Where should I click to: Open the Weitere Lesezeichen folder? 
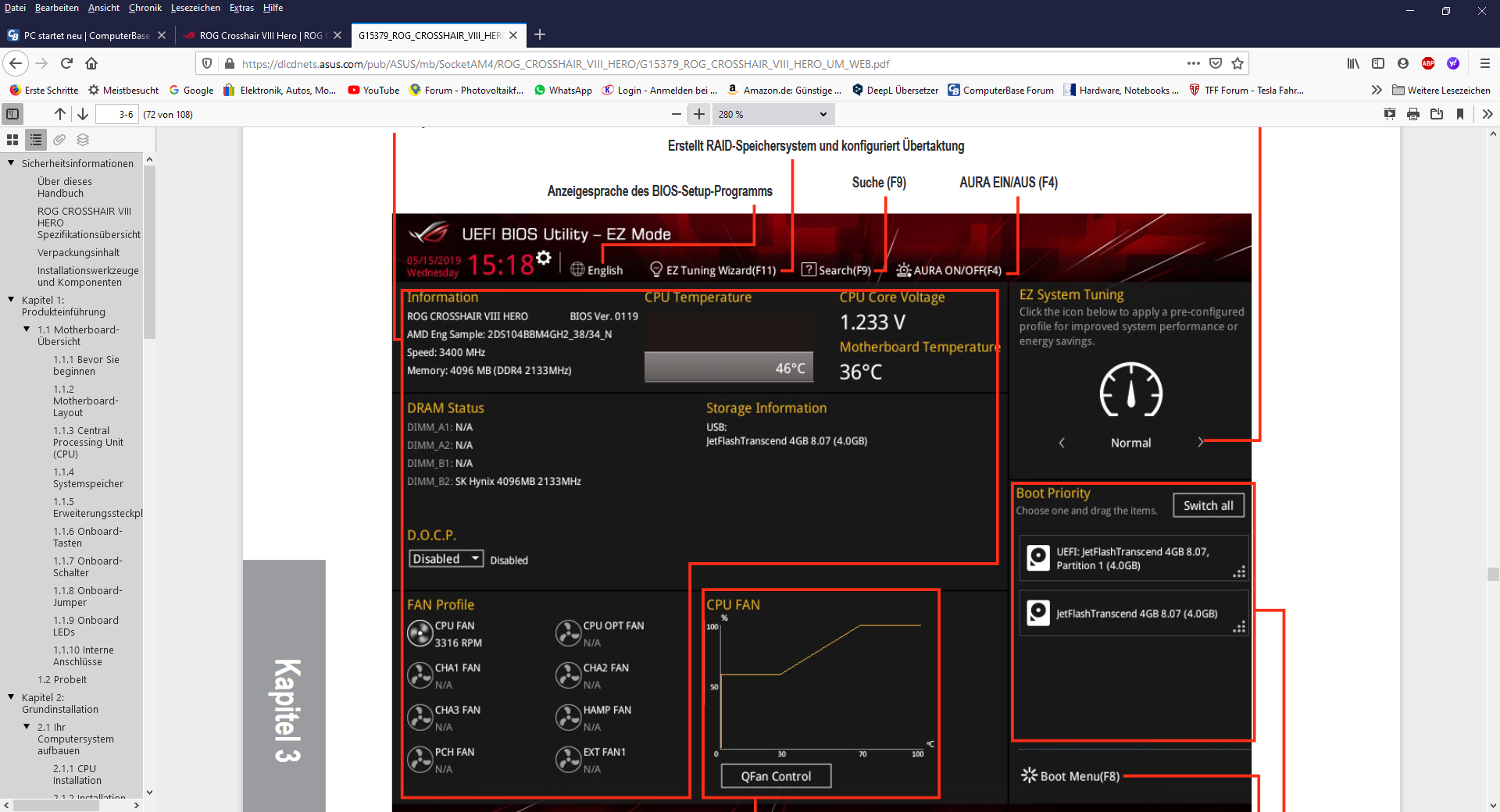(1441, 90)
